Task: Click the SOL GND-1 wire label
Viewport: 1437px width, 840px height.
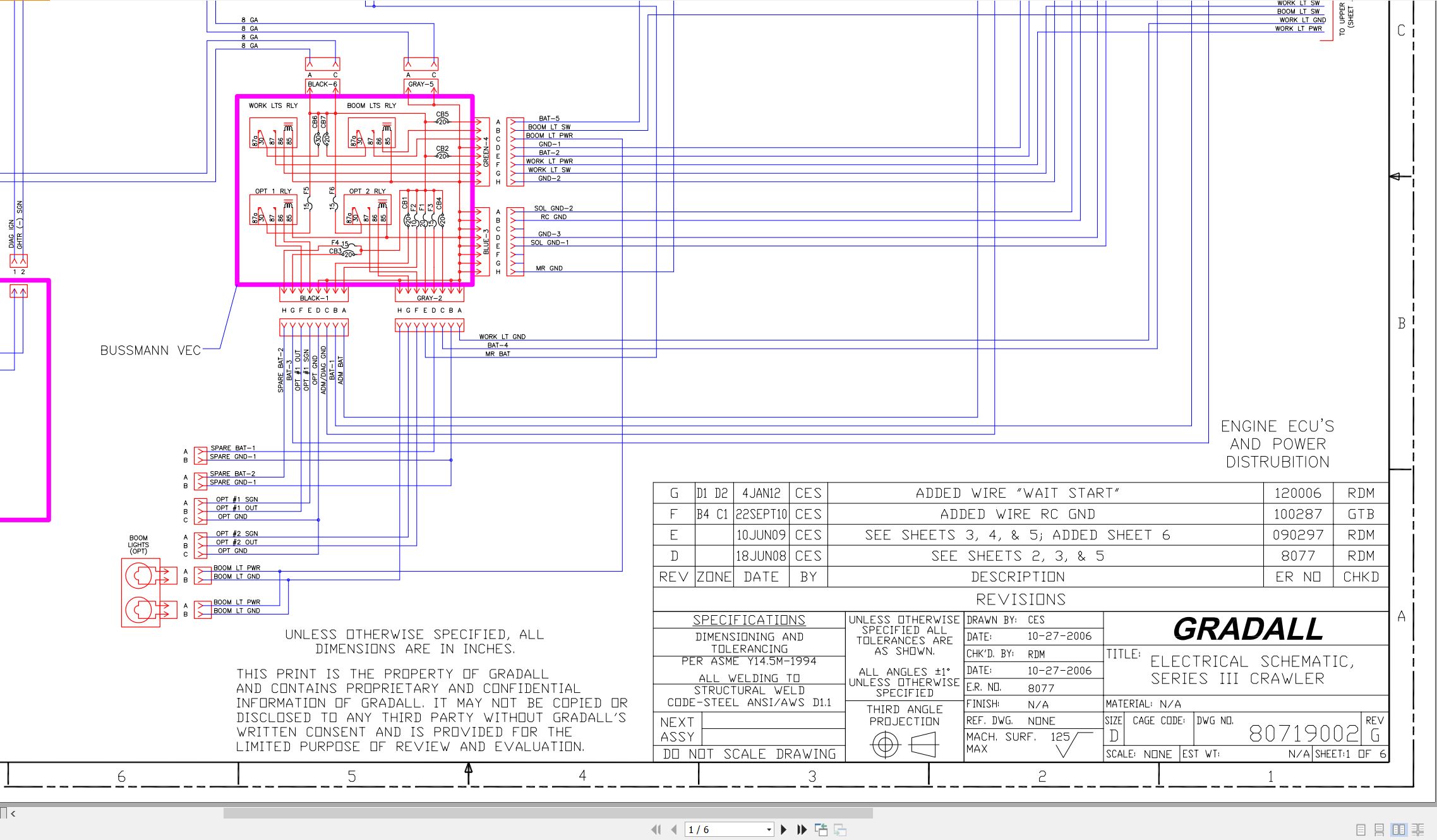Action: [x=550, y=243]
